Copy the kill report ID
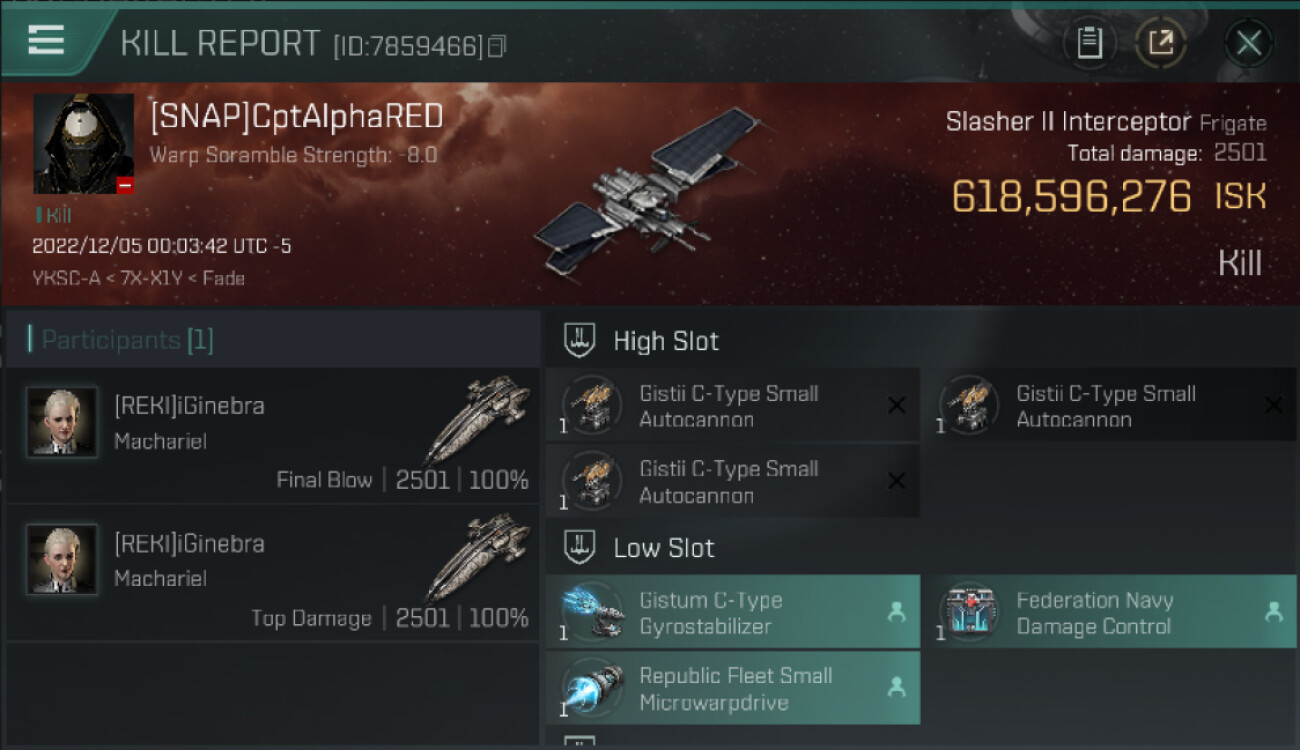1300x750 pixels. coord(497,46)
